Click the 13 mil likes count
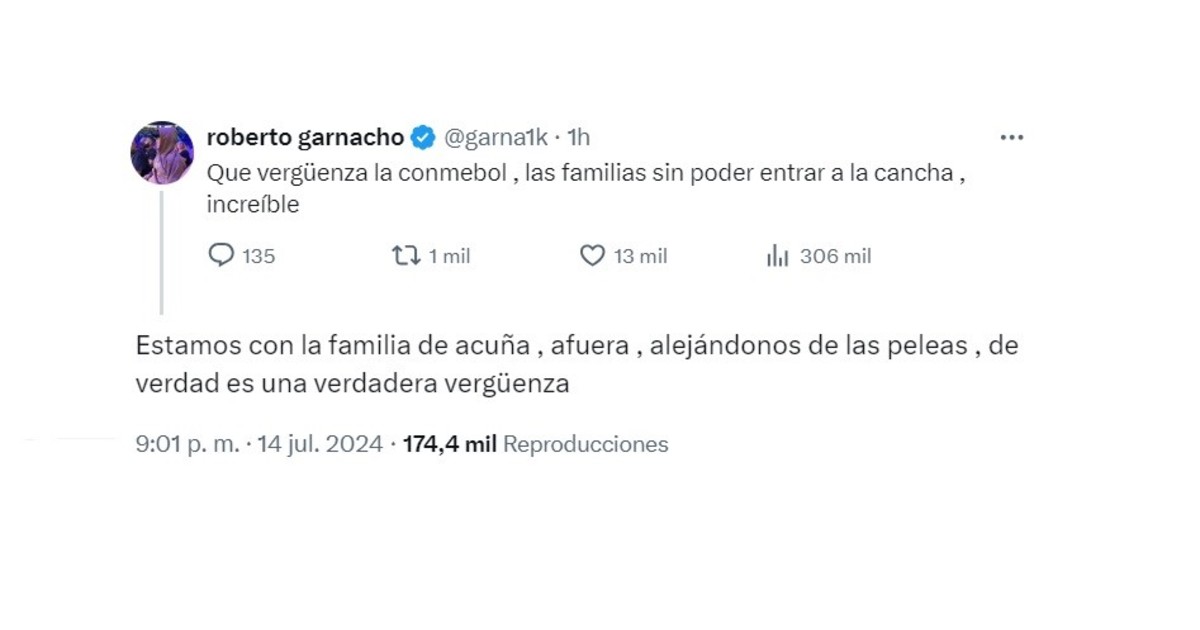 tap(640, 256)
